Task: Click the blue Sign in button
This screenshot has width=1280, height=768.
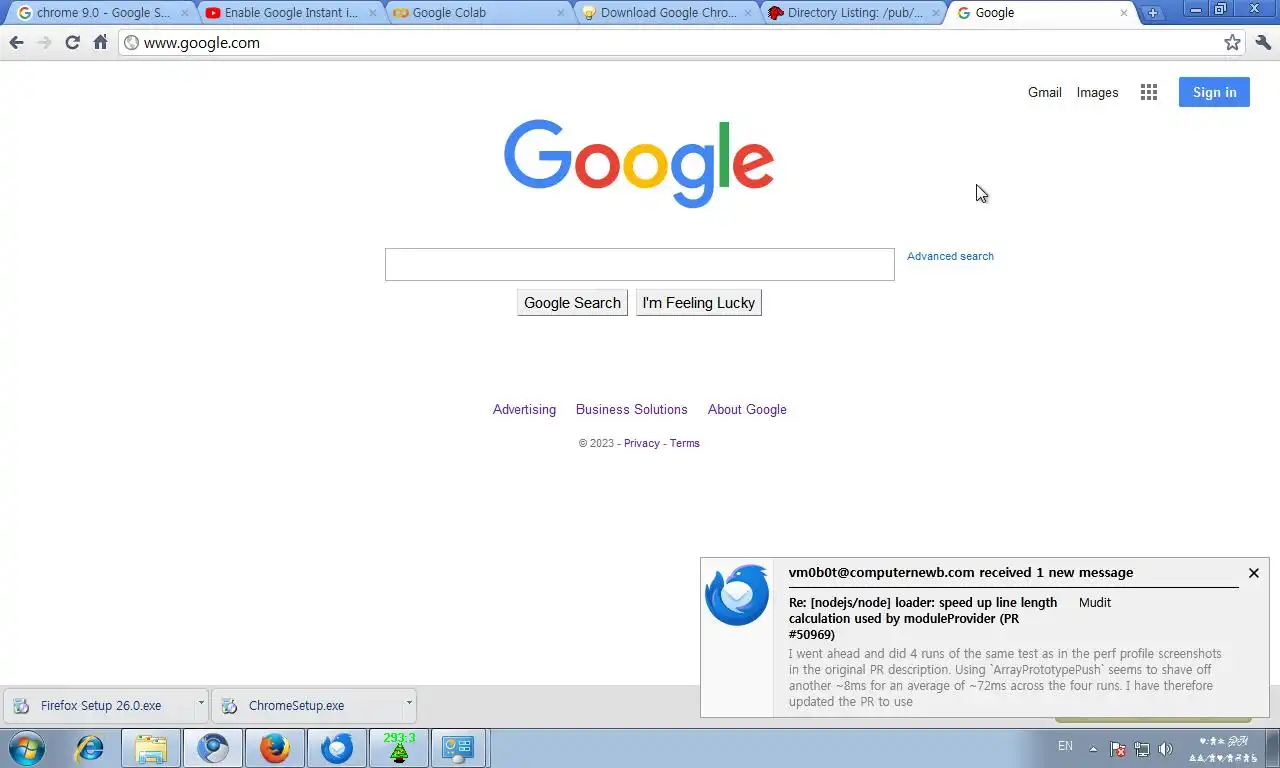Action: tap(1214, 92)
